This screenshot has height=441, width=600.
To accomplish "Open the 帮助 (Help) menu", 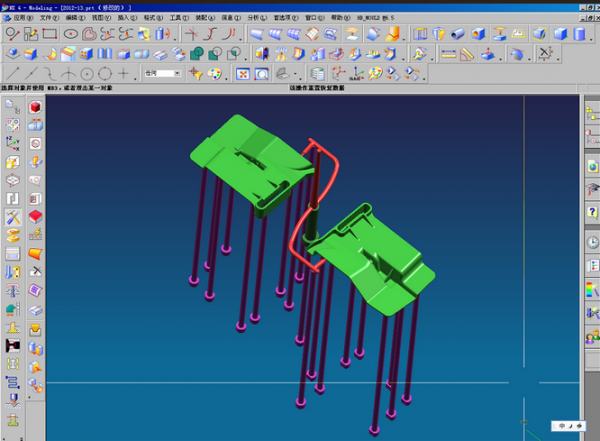I will 341,18.
